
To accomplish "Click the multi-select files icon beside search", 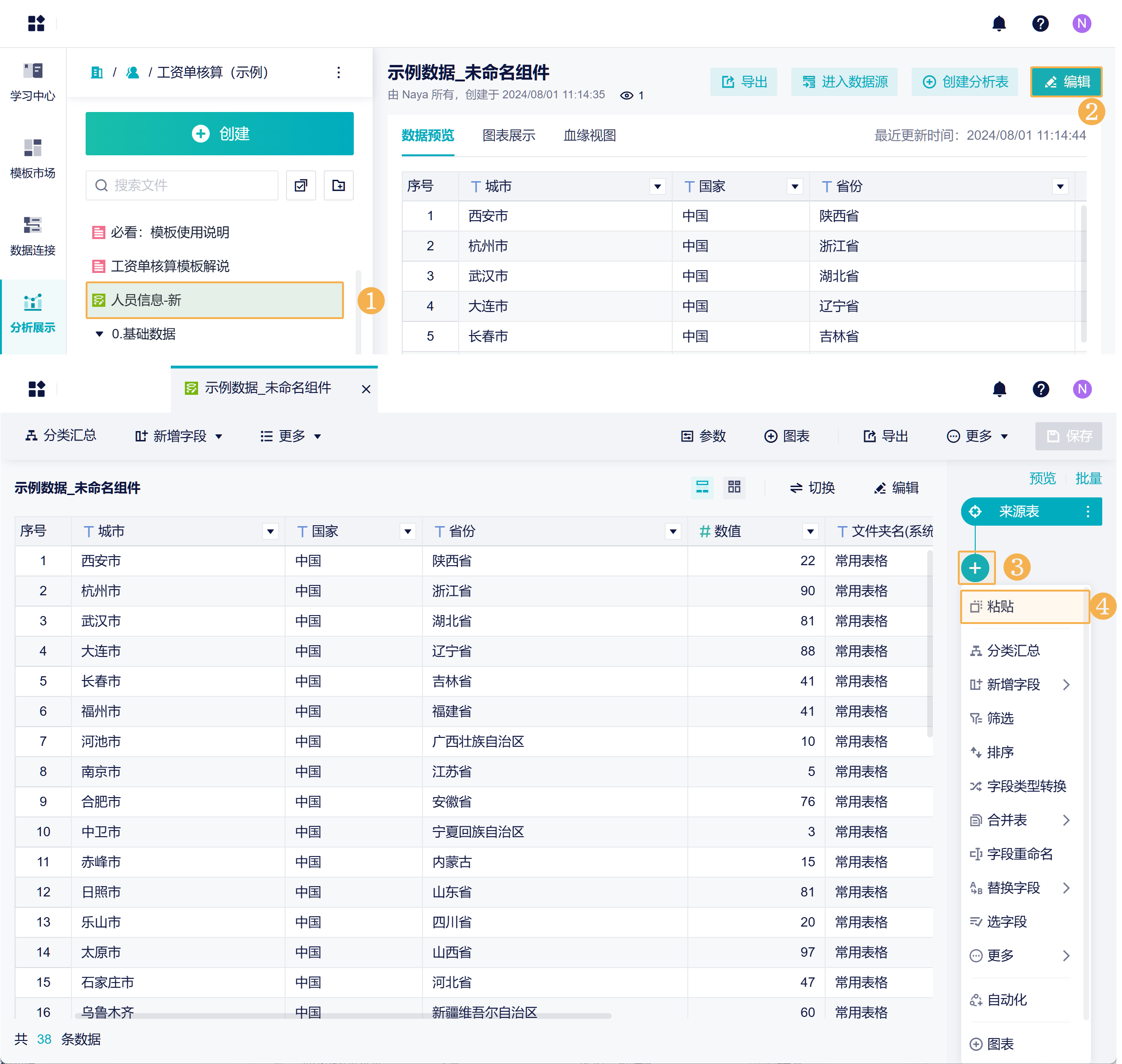I will point(301,185).
